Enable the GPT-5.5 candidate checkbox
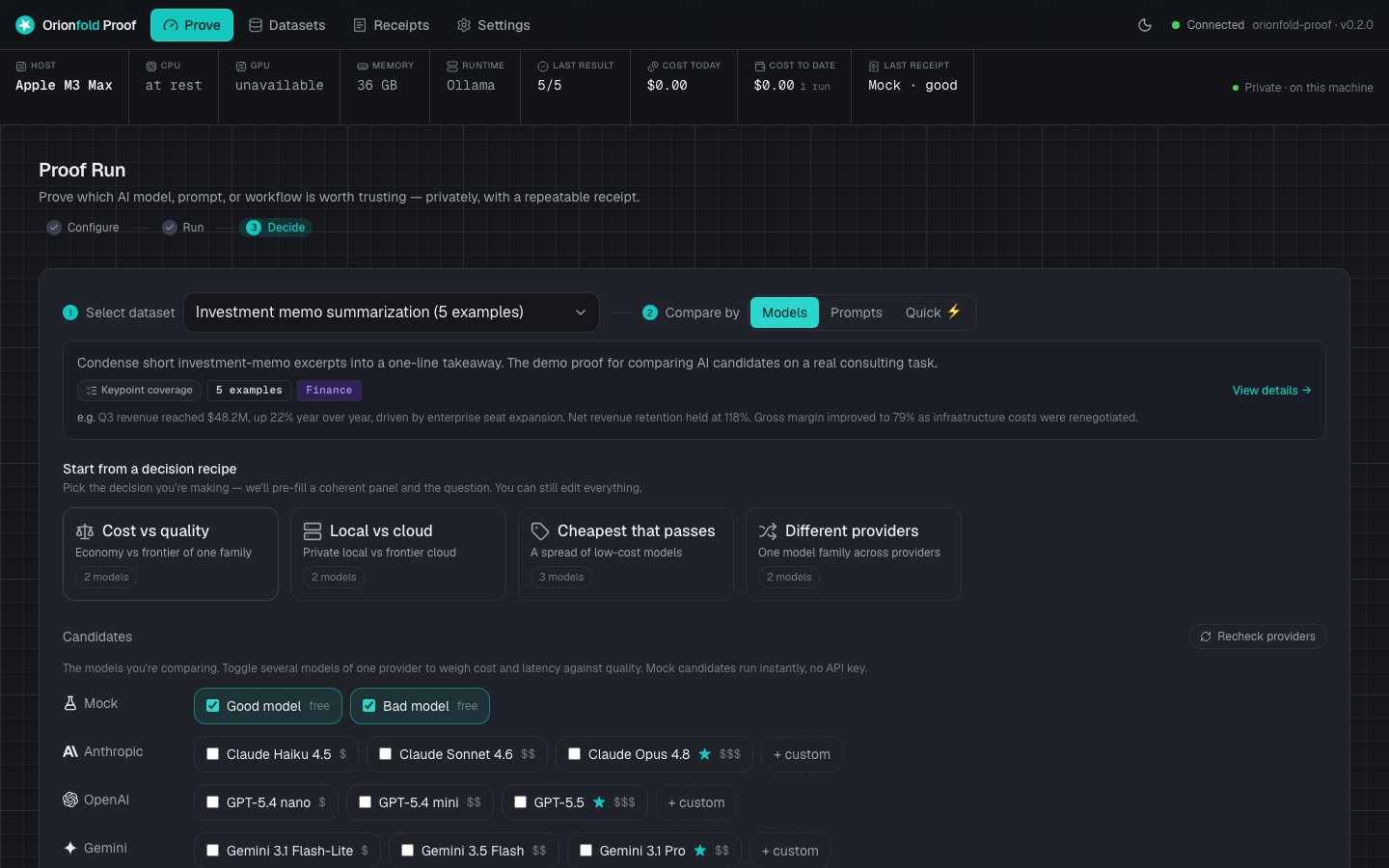1389x868 pixels. (x=521, y=802)
